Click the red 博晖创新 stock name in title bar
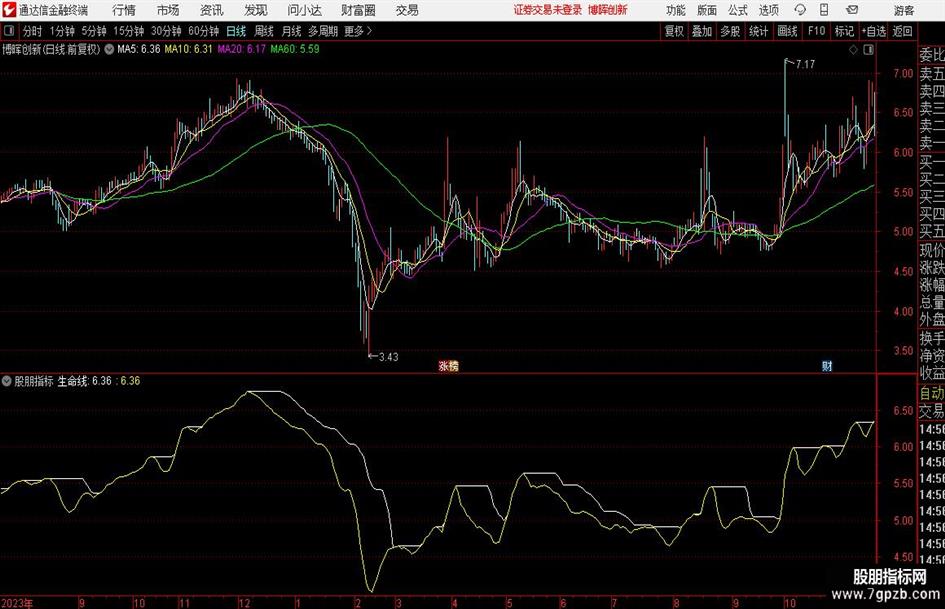Viewport: 945px width, 609px height. (x=608, y=10)
